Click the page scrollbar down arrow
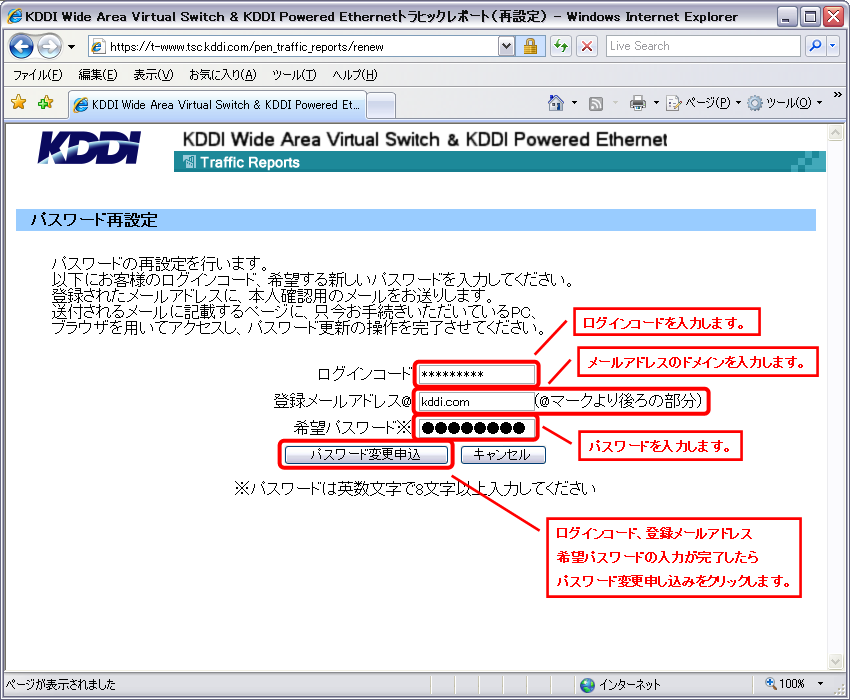The height and width of the screenshot is (700, 850). (x=835, y=661)
